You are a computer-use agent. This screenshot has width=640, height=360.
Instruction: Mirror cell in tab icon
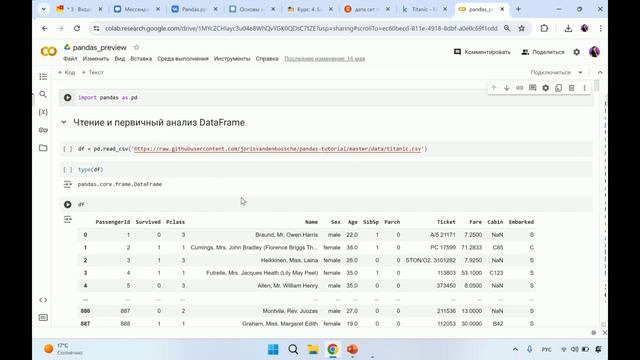point(558,88)
